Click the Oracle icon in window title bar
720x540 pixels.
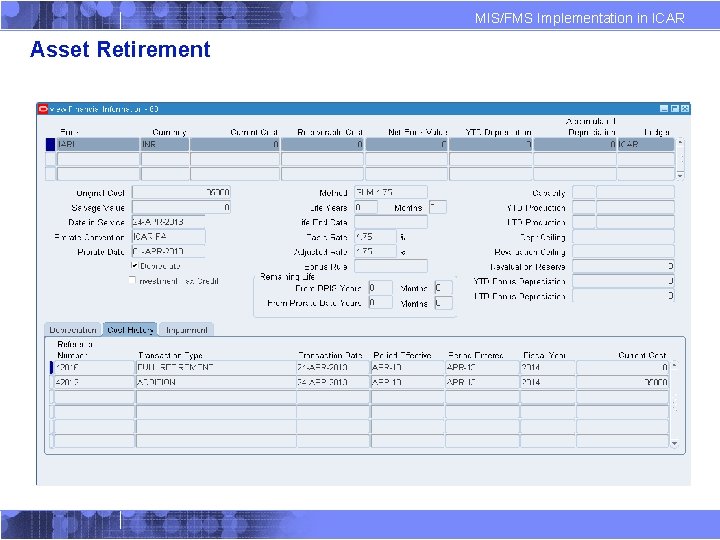coord(43,109)
